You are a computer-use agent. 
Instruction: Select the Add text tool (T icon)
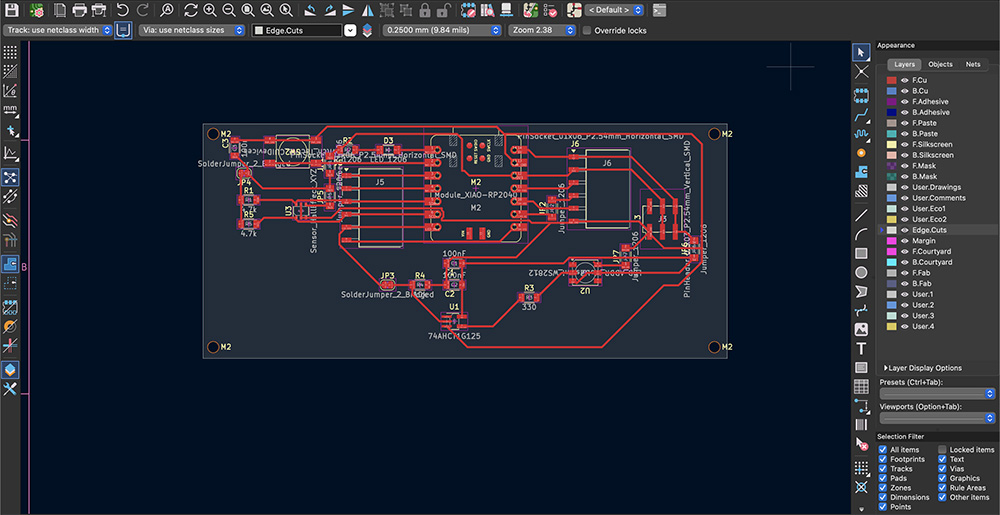pyautogui.click(x=861, y=349)
